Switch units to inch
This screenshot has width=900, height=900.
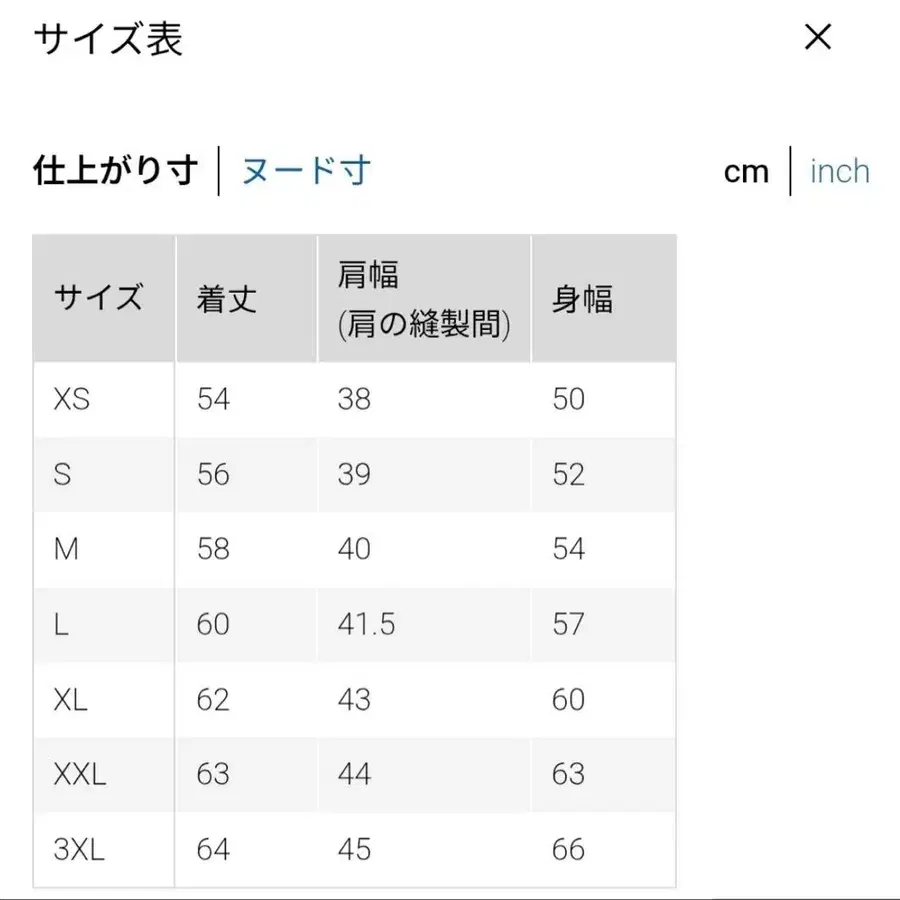pos(839,172)
